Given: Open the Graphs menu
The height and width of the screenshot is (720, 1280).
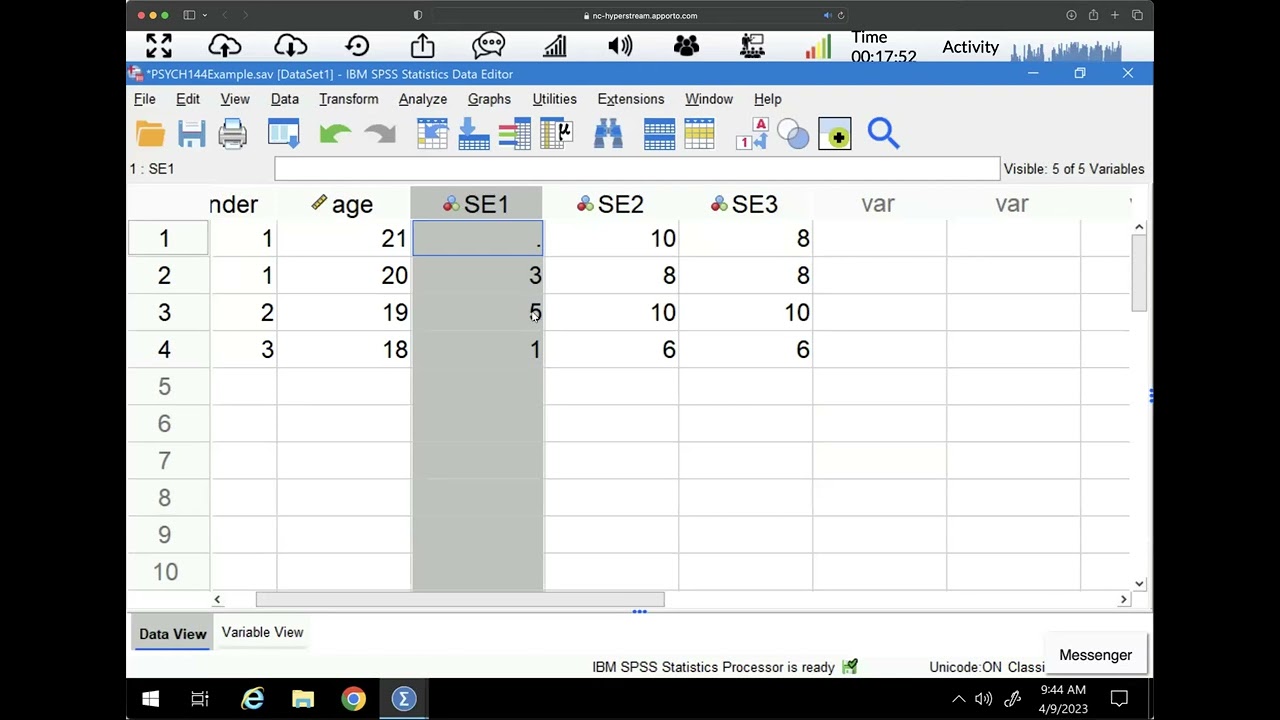Looking at the screenshot, I should 489,99.
